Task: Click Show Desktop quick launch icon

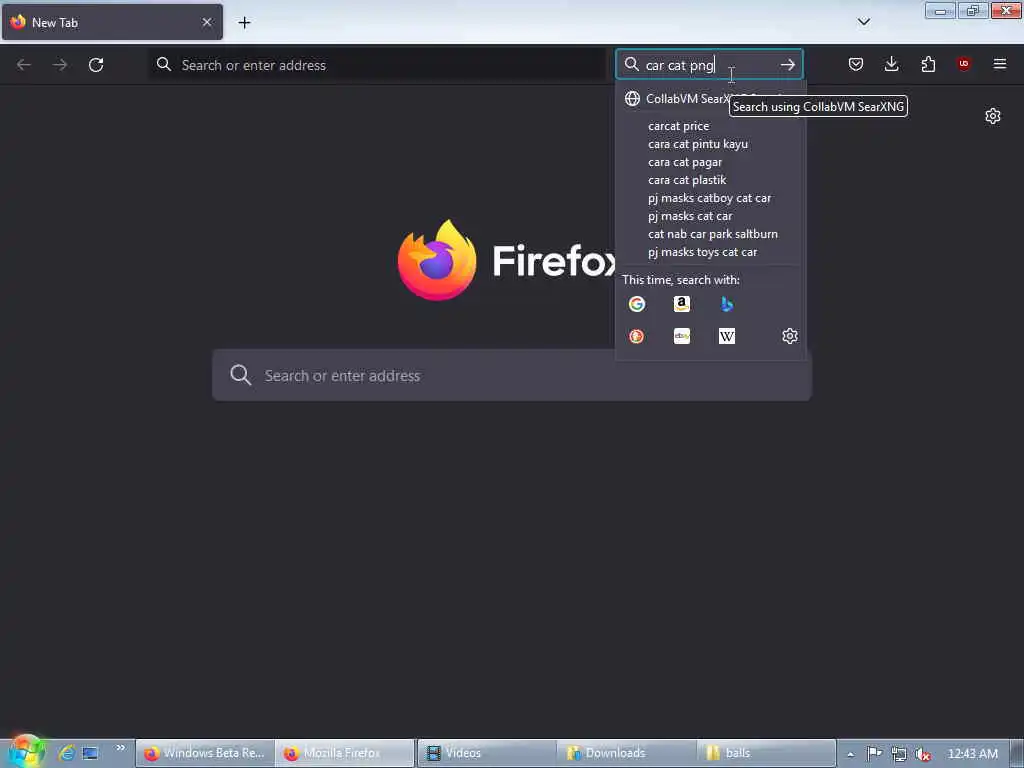Action: 91,753
